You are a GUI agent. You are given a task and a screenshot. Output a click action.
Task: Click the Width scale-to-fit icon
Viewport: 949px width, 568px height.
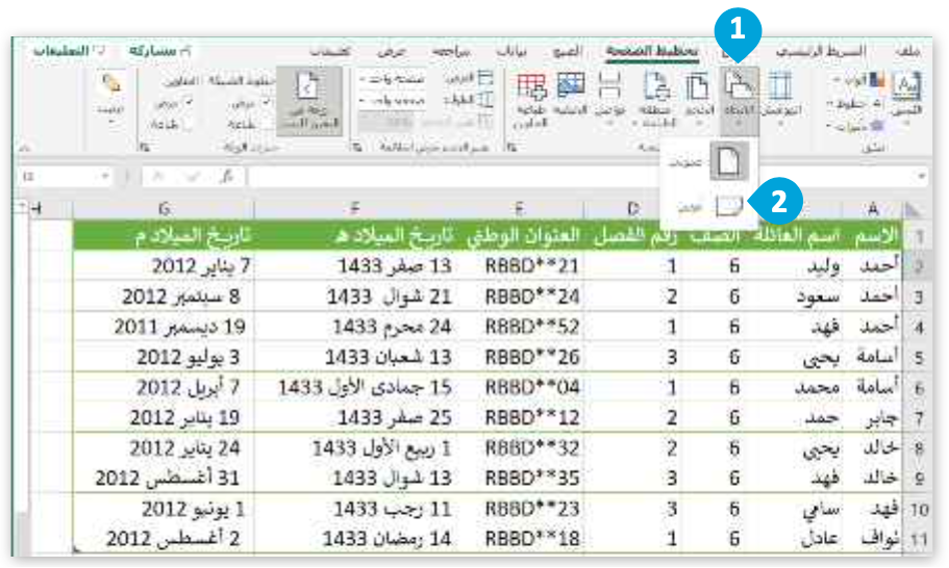point(484,79)
